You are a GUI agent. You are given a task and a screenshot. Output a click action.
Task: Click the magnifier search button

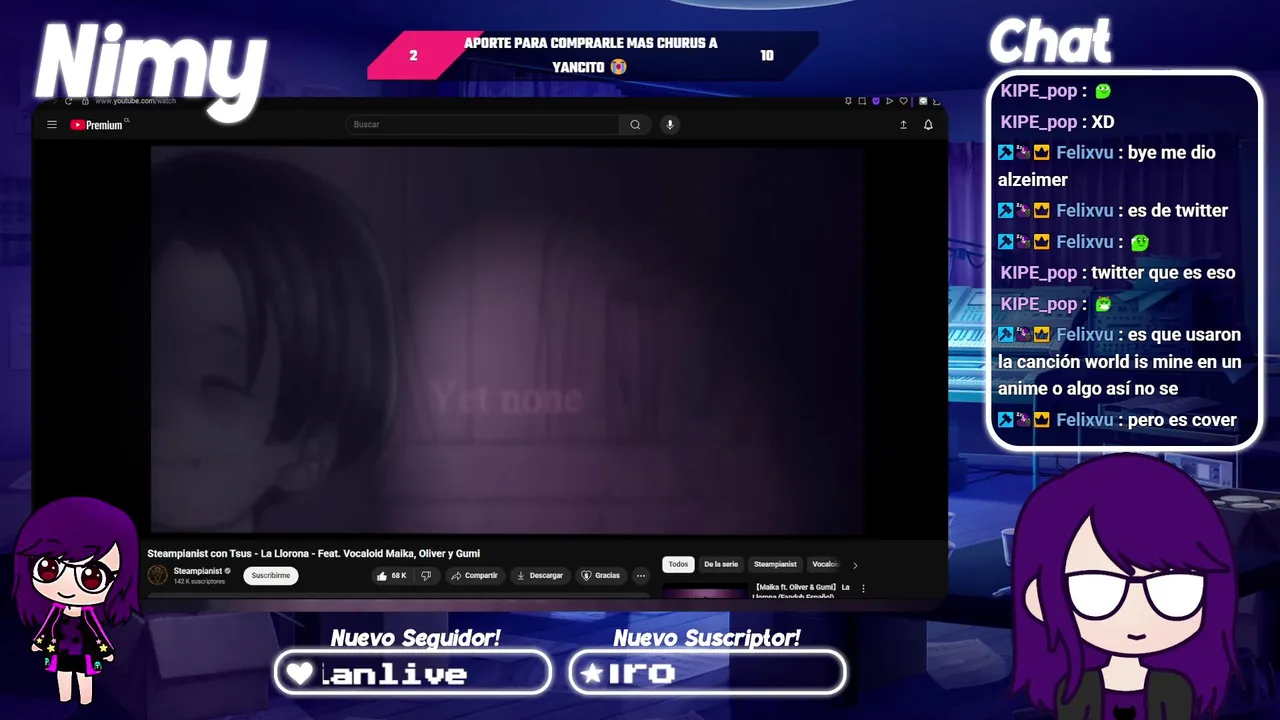[x=635, y=124]
